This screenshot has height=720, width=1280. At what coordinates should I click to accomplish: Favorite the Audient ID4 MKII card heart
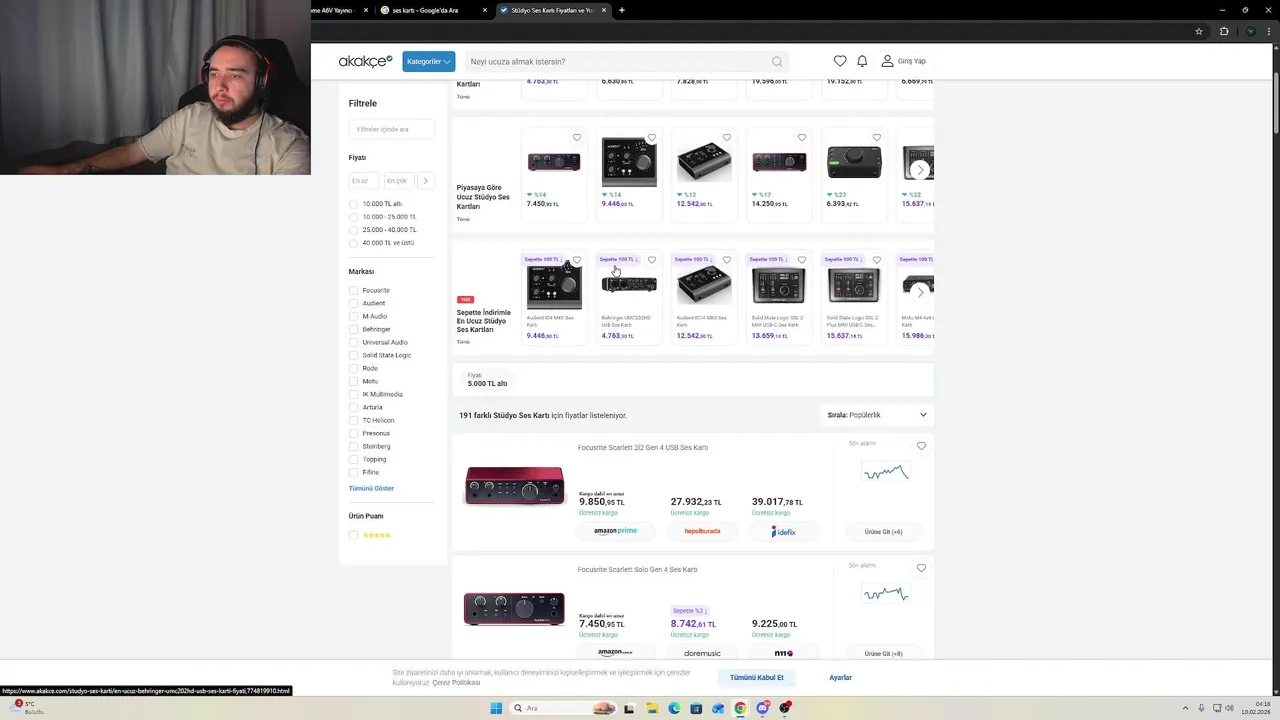click(577, 260)
